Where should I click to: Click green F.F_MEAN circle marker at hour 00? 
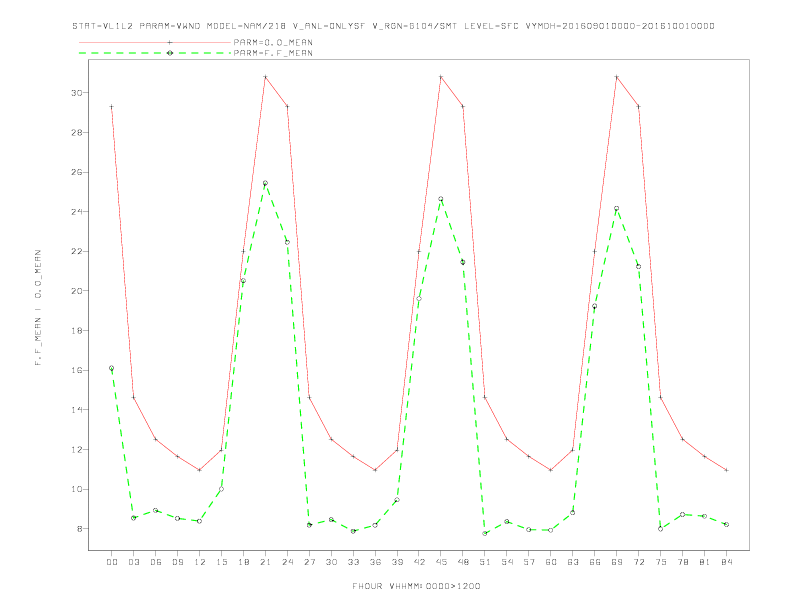pos(112,368)
